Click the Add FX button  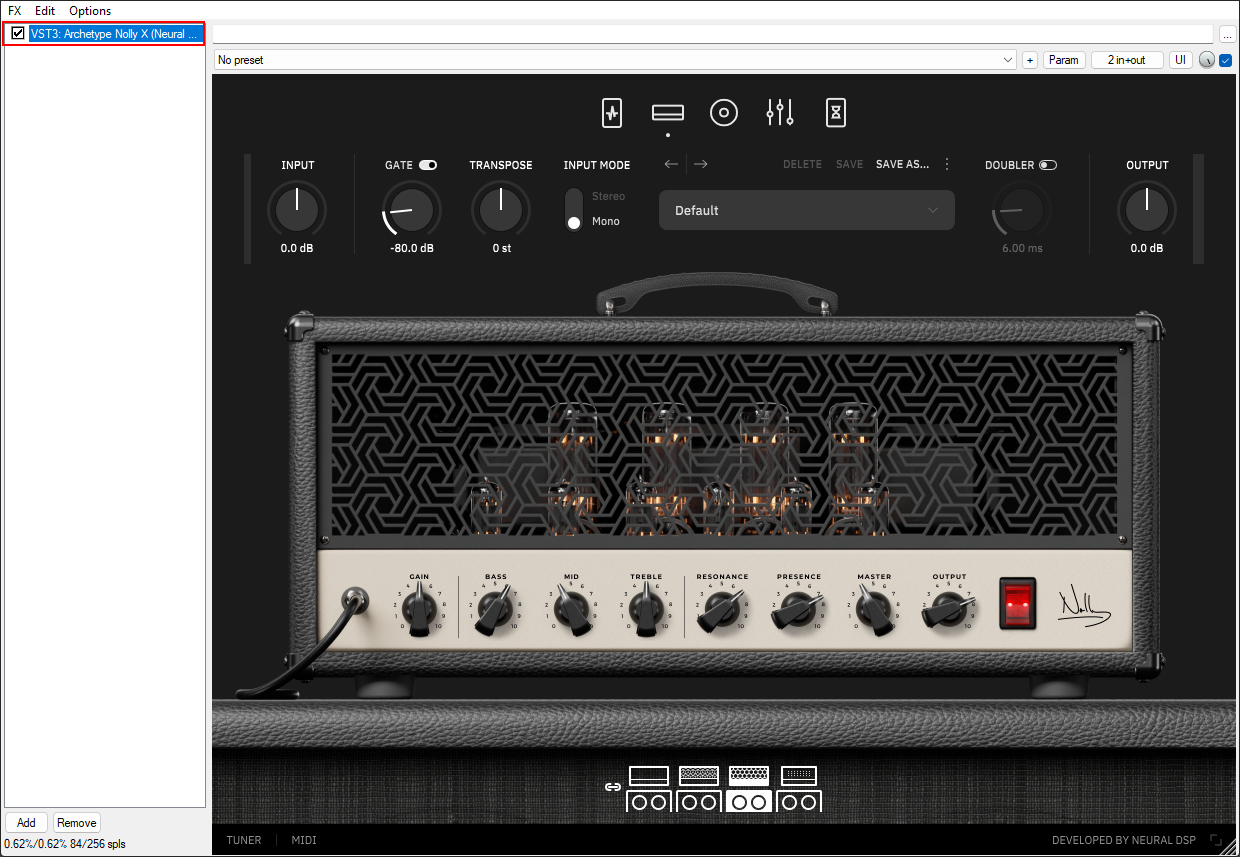click(x=27, y=823)
